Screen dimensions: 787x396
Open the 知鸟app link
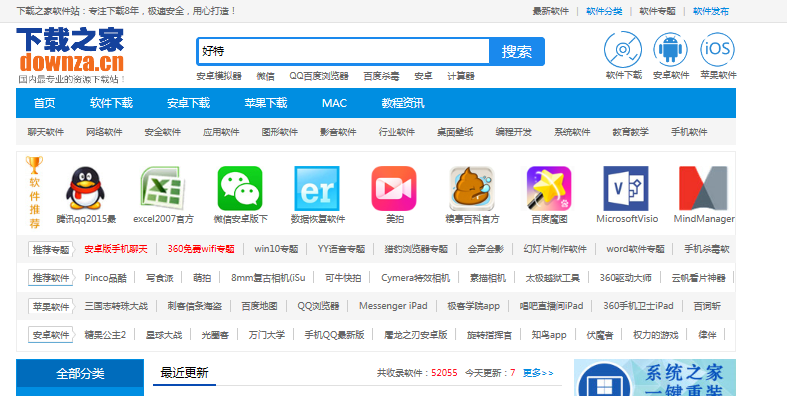pyautogui.click(x=549, y=335)
